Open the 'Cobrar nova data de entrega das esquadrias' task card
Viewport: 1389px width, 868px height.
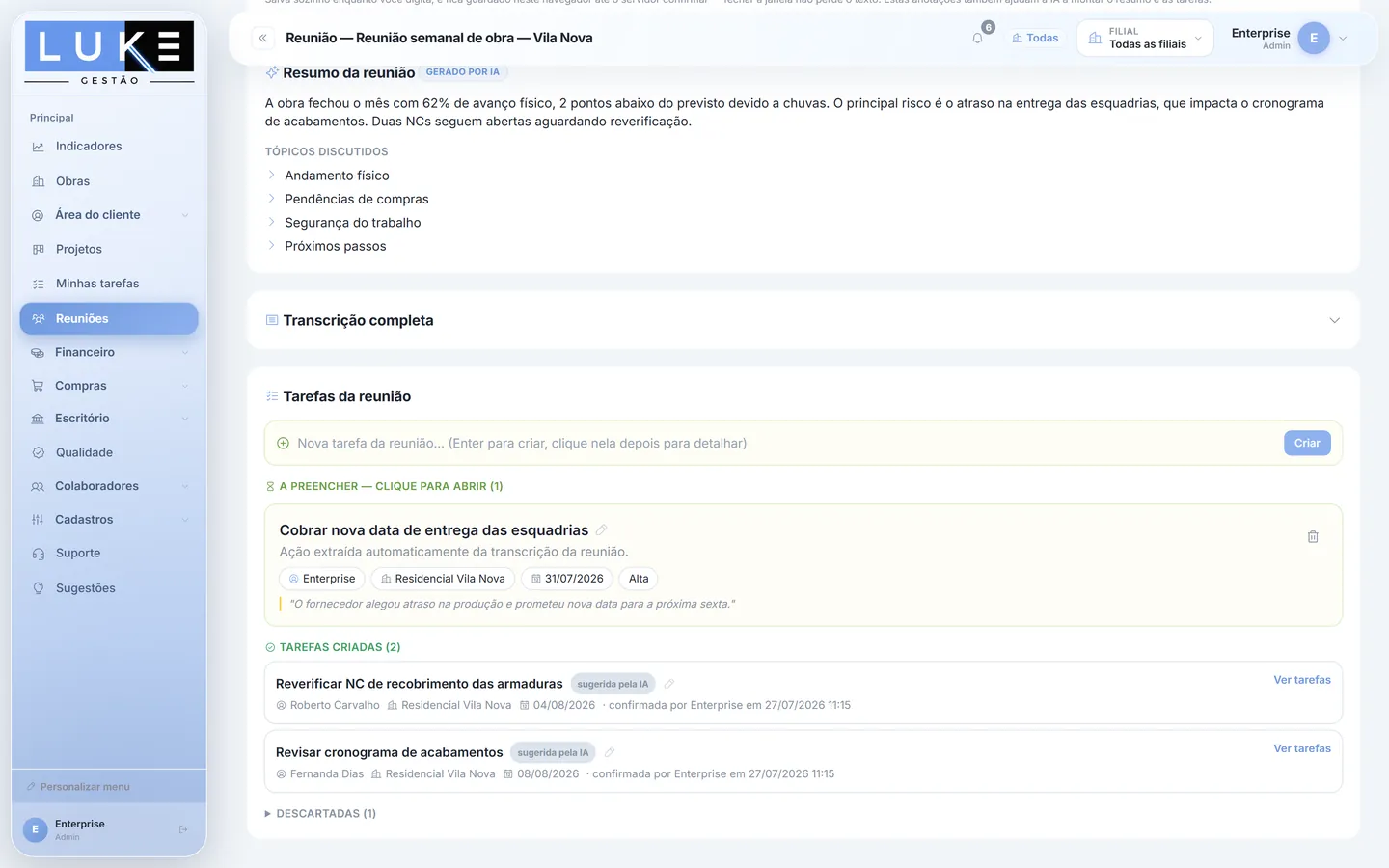click(803, 565)
